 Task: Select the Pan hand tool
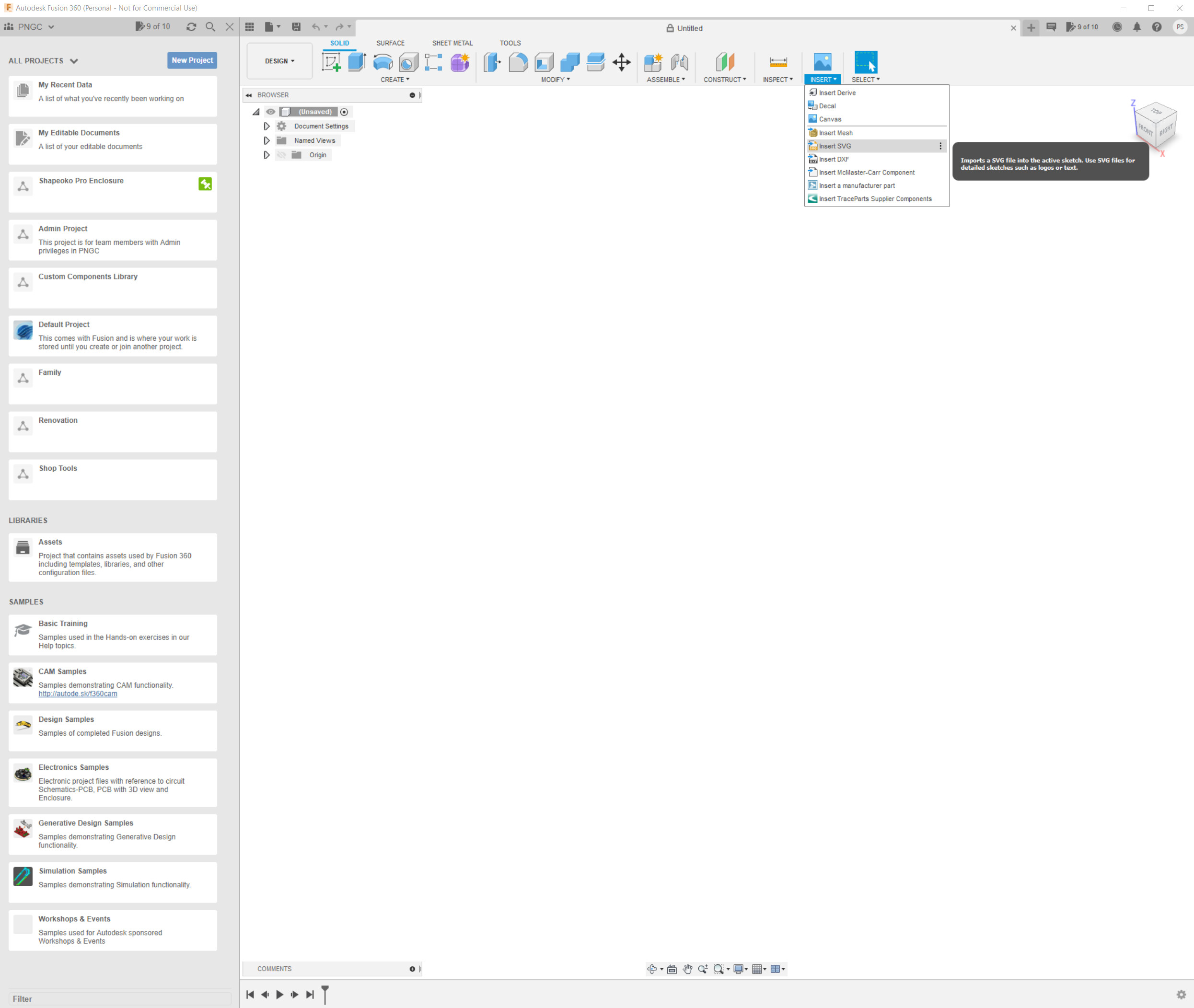click(687, 969)
